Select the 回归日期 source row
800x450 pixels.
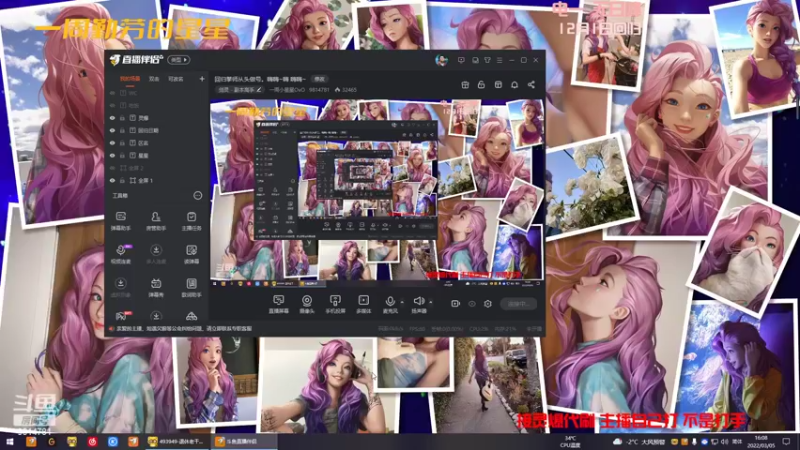[x=158, y=131]
